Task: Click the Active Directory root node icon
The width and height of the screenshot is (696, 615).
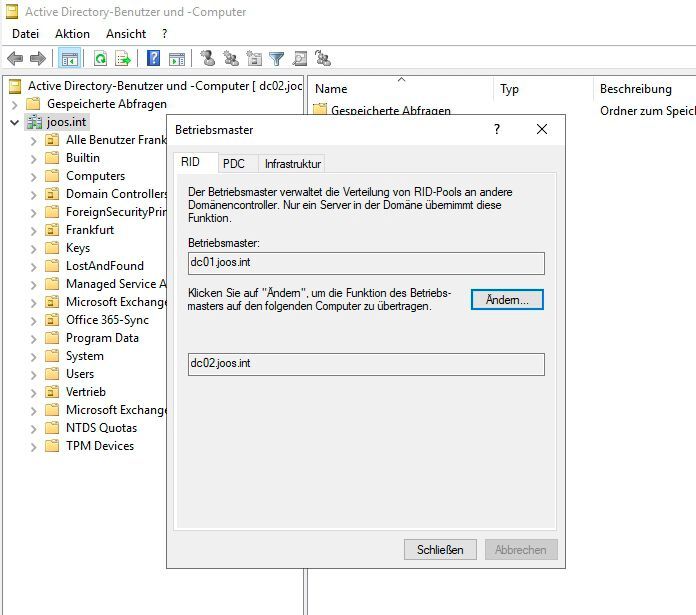Action: coord(15,86)
